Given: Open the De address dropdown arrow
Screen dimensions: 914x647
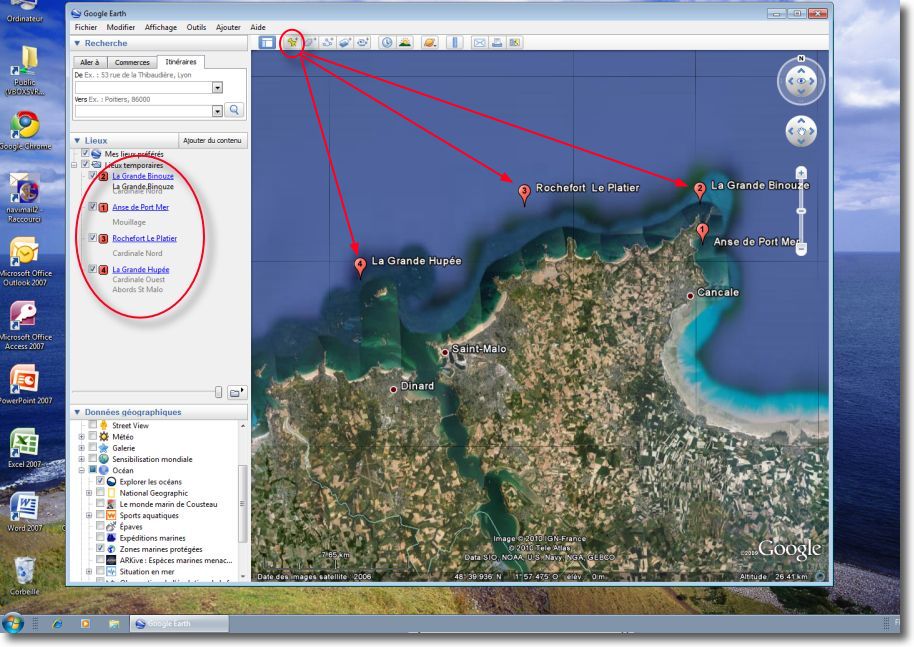Looking at the screenshot, I should [217, 87].
